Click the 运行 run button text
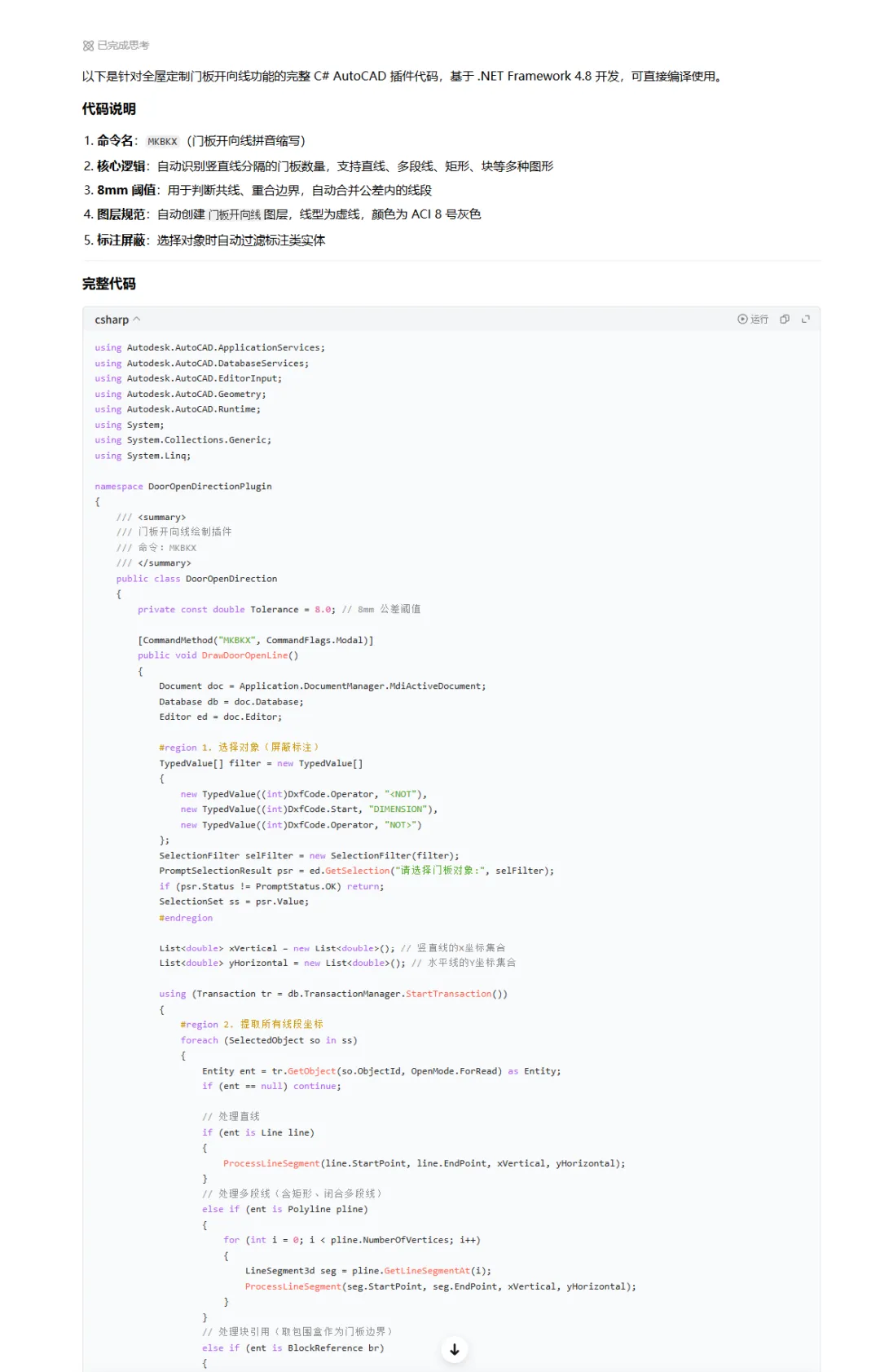 tap(759, 319)
